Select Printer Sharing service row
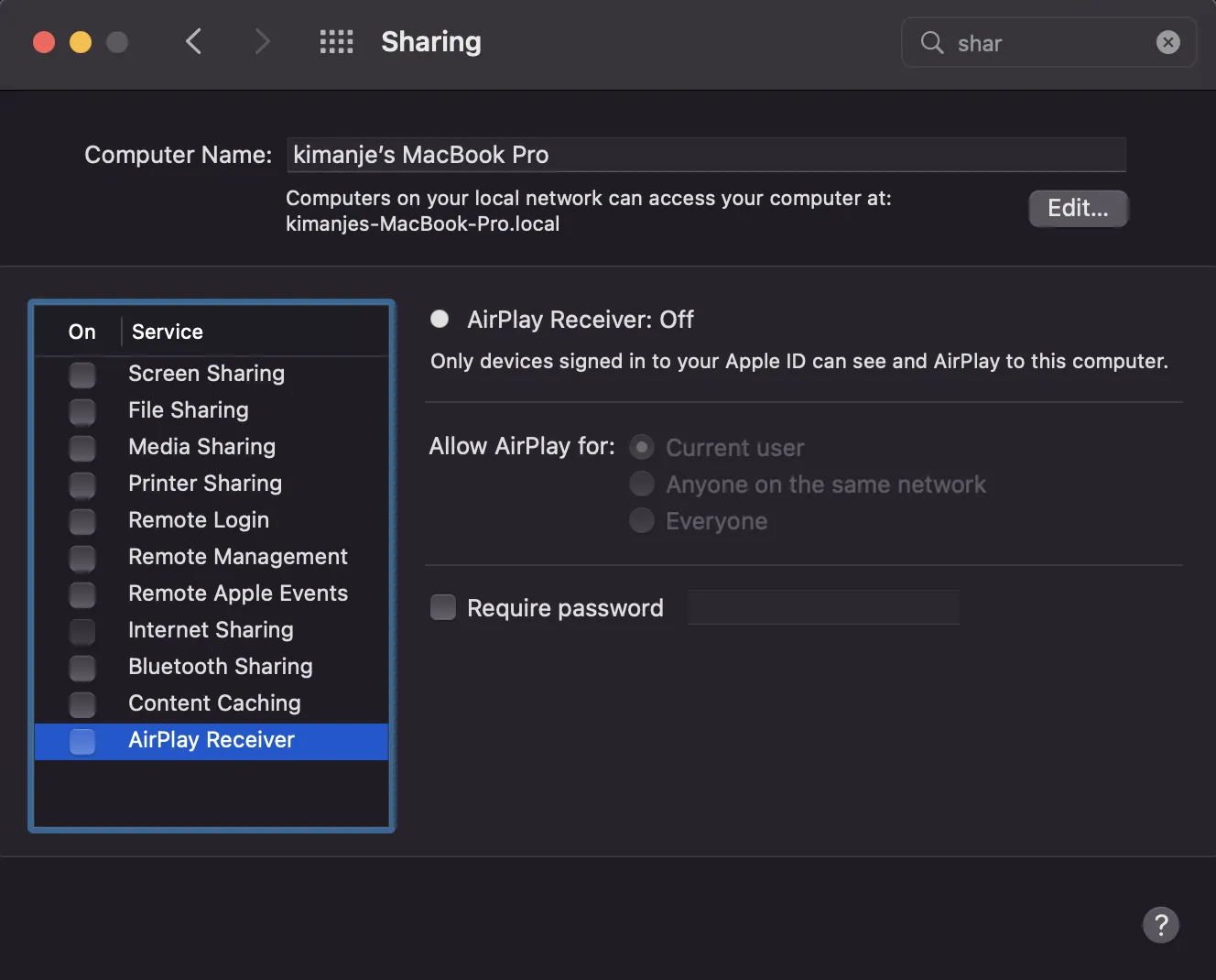The width and height of the screenshot is (1216, 980). point(212,484)
